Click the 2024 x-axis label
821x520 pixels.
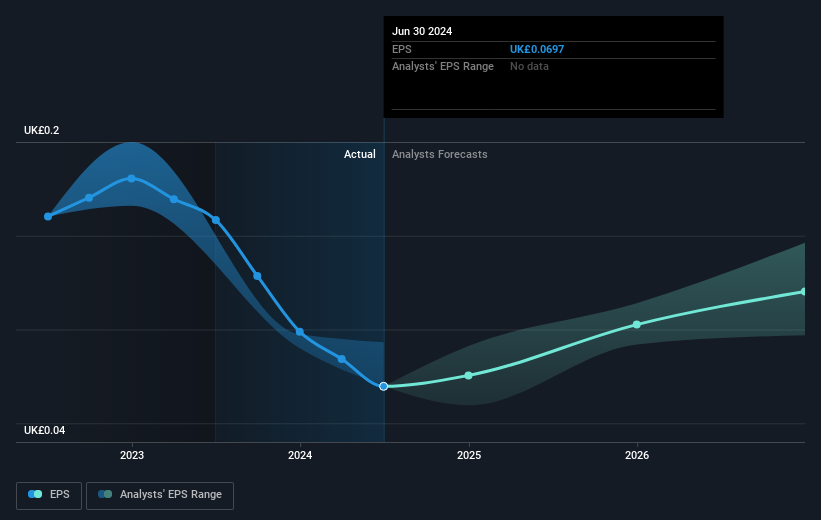click(x=300, y=455)
